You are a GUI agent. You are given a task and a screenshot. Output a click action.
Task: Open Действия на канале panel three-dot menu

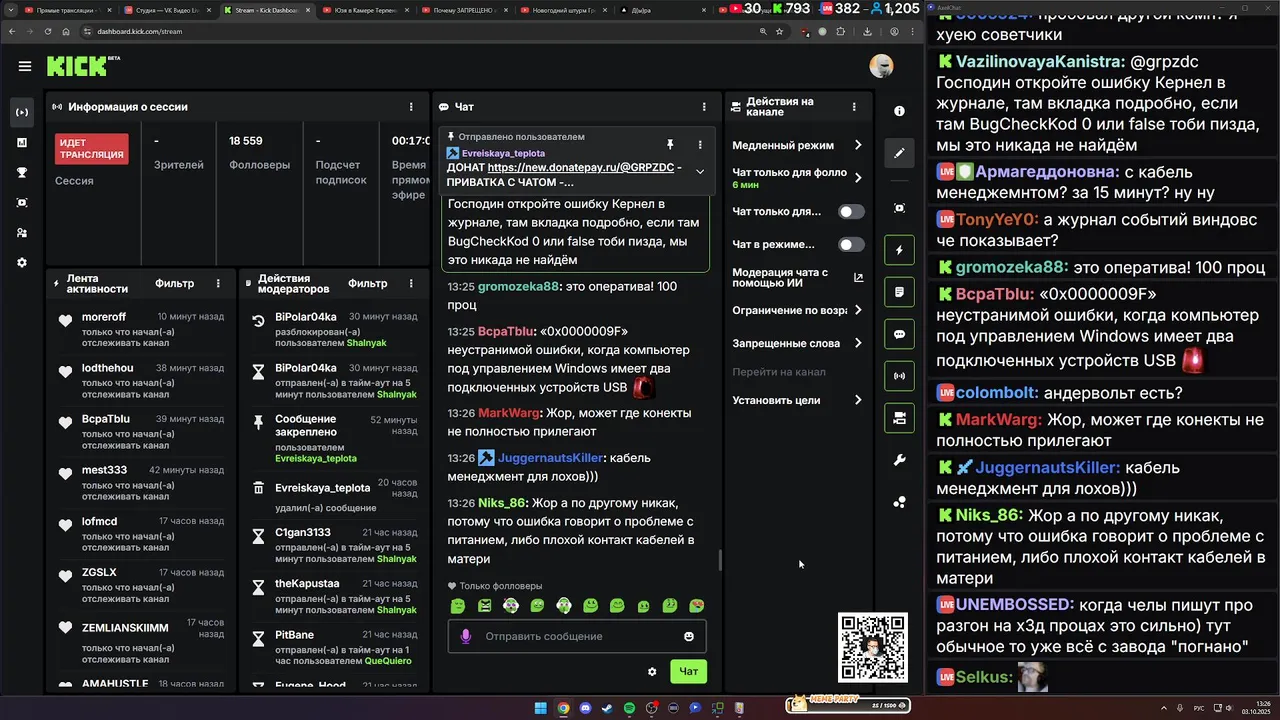point(854,106)
